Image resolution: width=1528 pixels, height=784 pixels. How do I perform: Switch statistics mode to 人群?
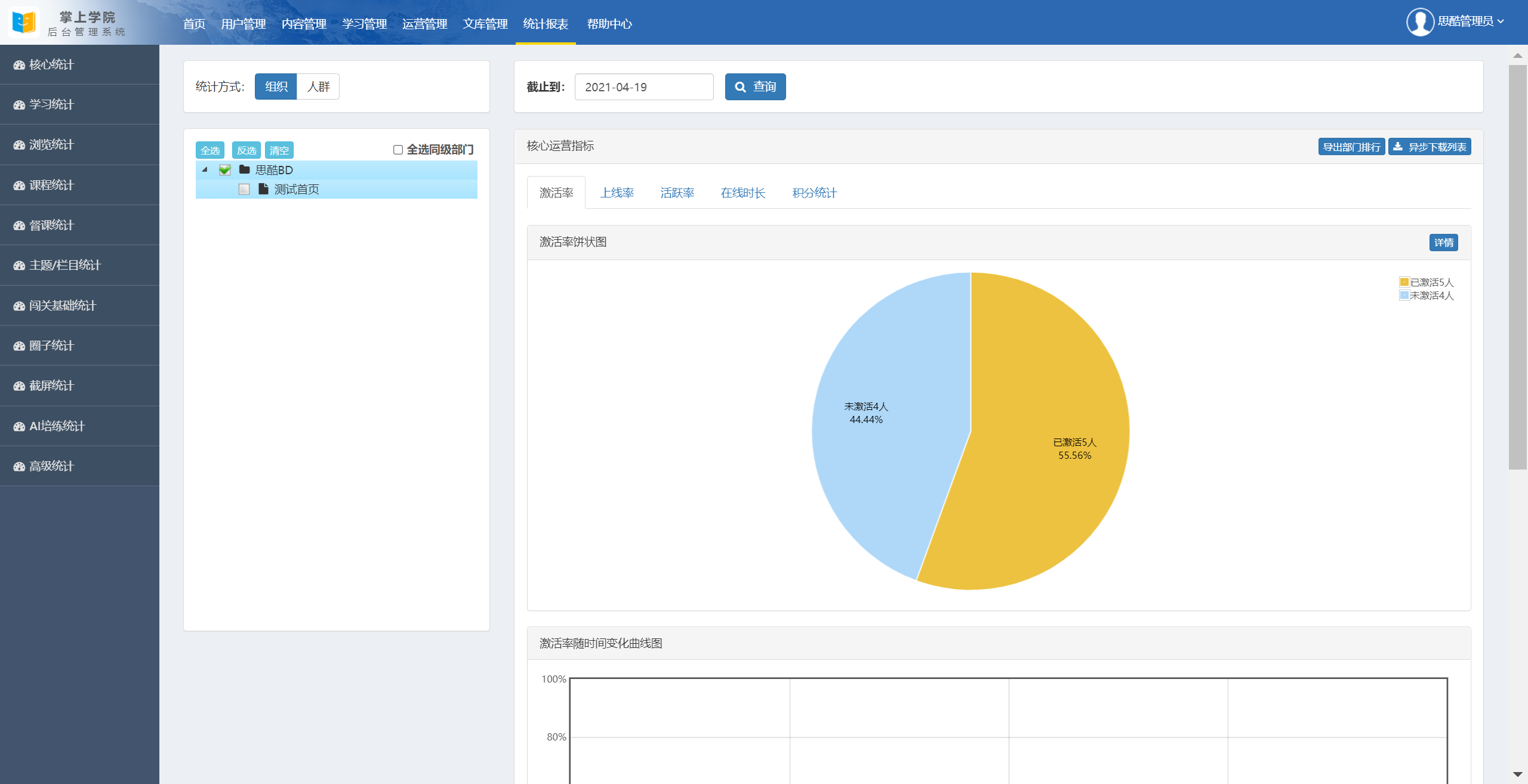pos(318,87)
